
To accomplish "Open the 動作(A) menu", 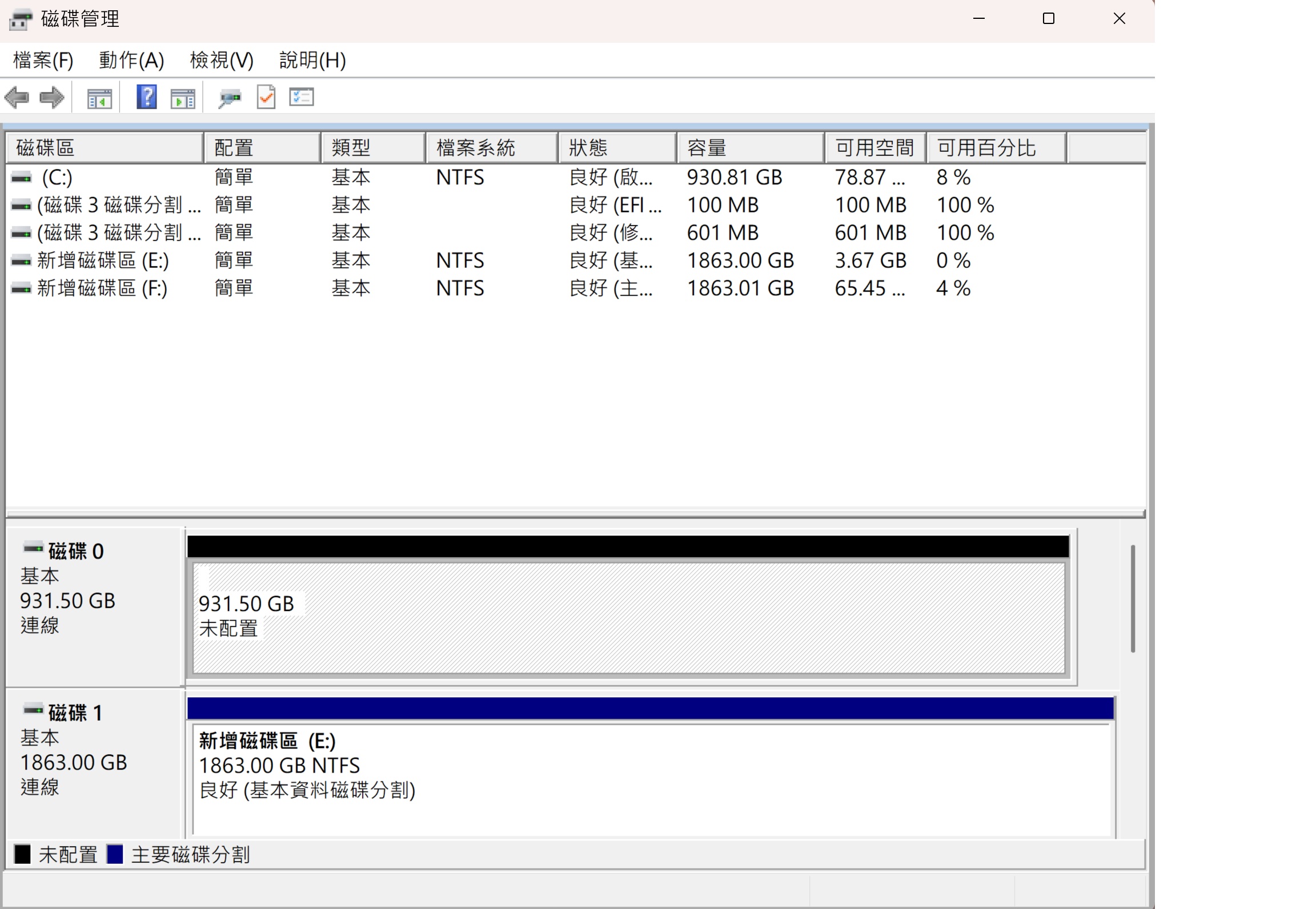I will [131, 60].
